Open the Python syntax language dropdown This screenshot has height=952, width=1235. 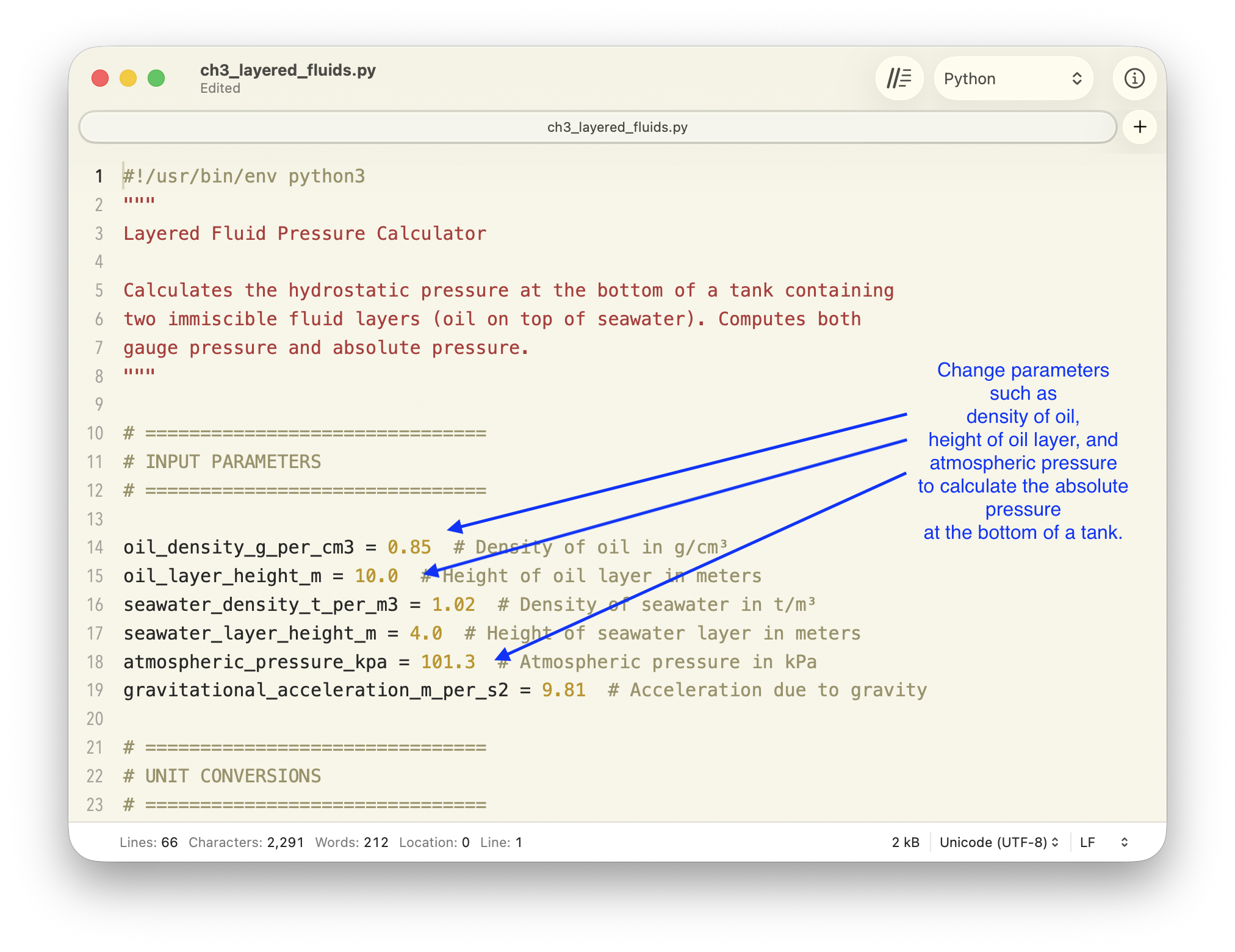coord(1013,79)
